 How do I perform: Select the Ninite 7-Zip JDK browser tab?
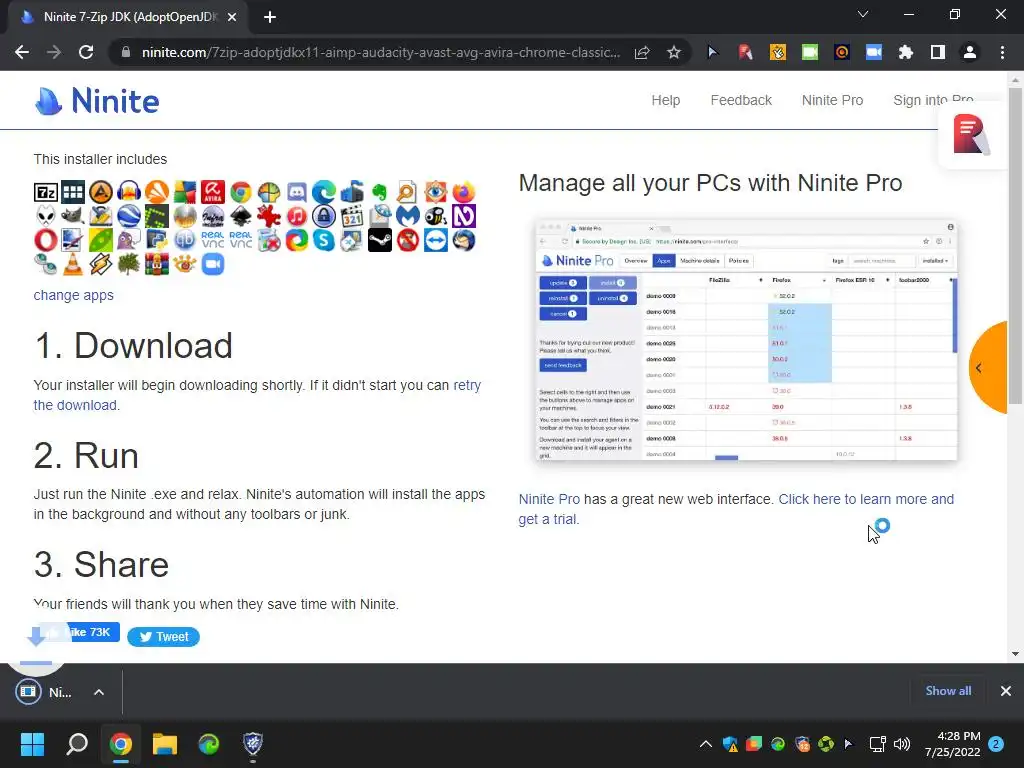coord(128,17)
